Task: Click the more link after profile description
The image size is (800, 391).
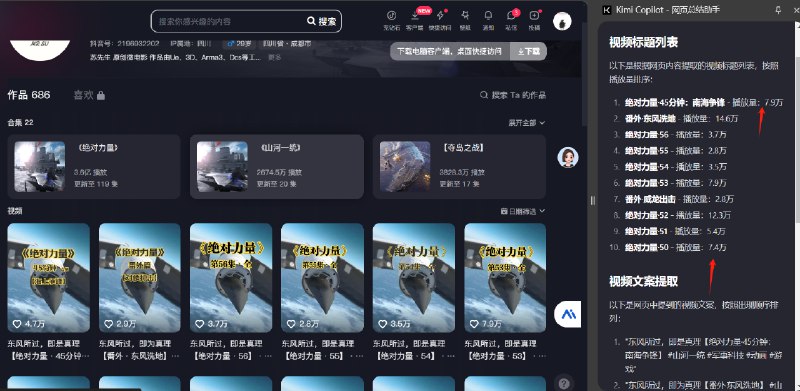Action: click(x=274, y=57)
